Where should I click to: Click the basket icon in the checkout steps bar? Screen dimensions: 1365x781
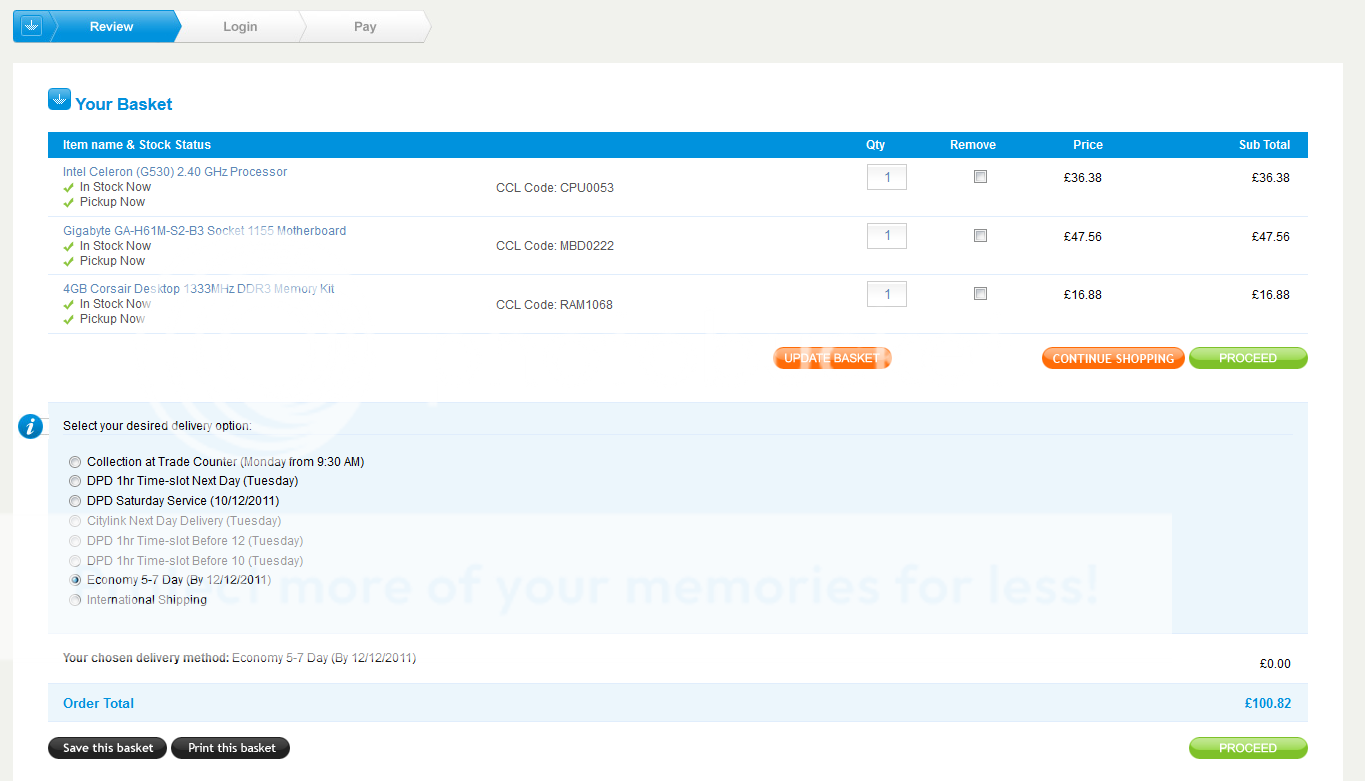(31, 27)
